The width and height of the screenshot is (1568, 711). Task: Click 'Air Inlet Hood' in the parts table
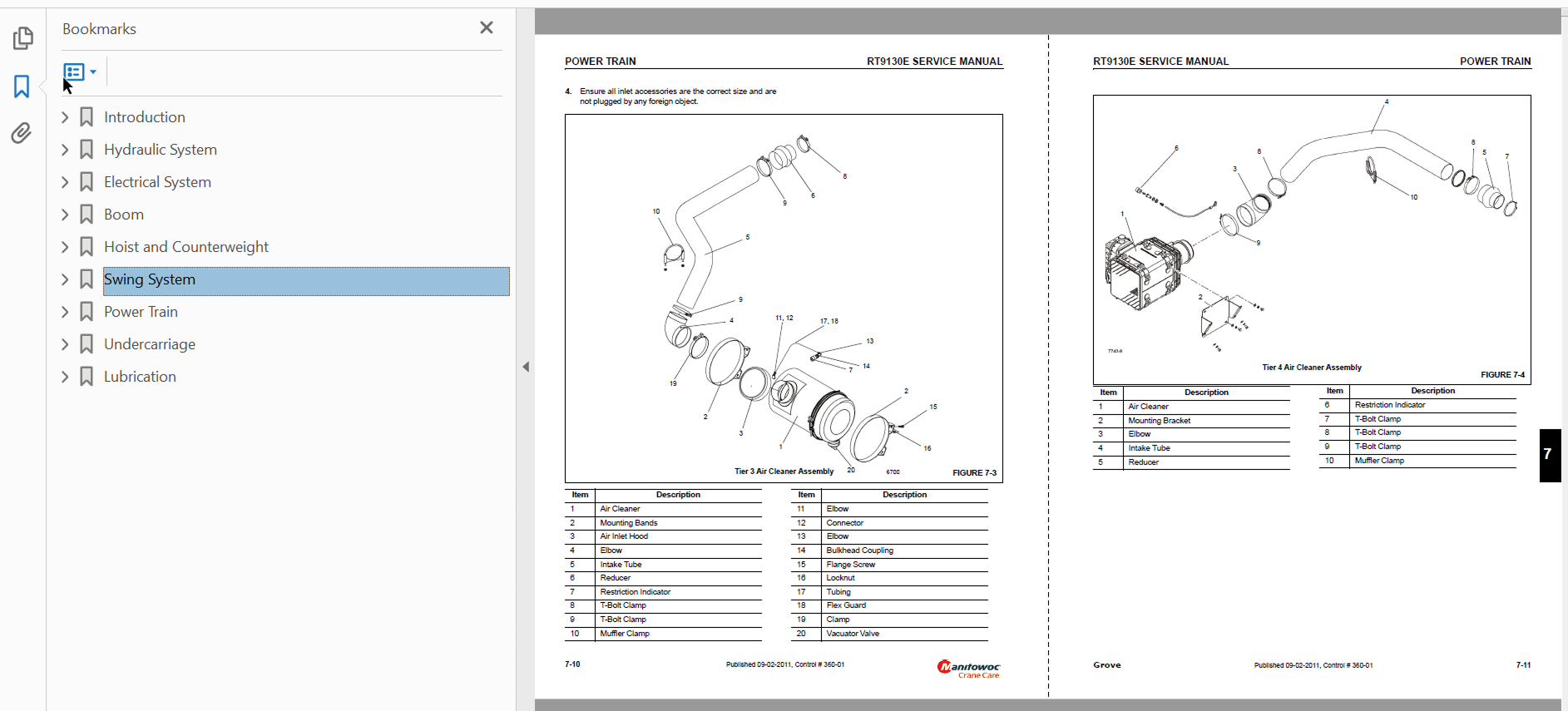pos(624,536)
